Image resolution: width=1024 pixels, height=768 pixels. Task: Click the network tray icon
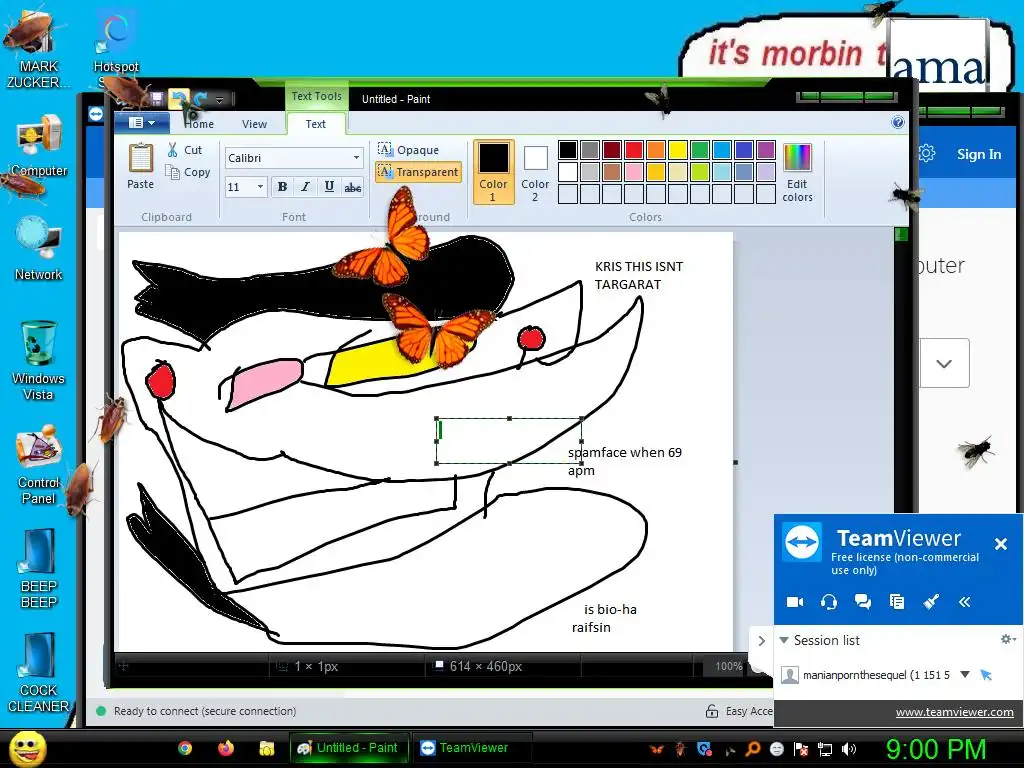coord(825,749)
